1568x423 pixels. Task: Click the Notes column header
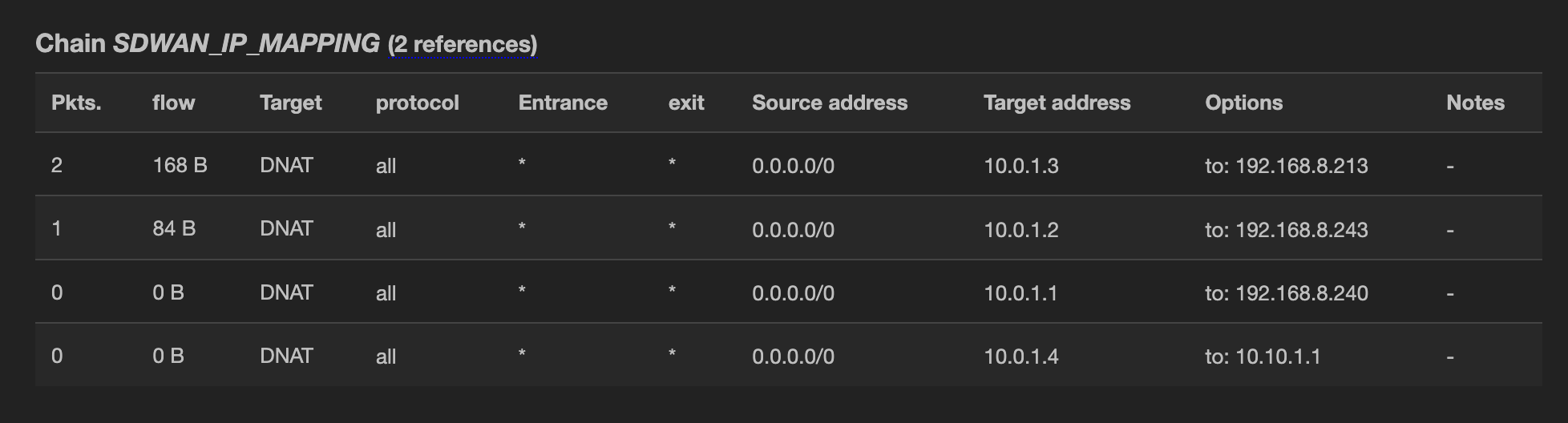click(x=1475, y=103)
